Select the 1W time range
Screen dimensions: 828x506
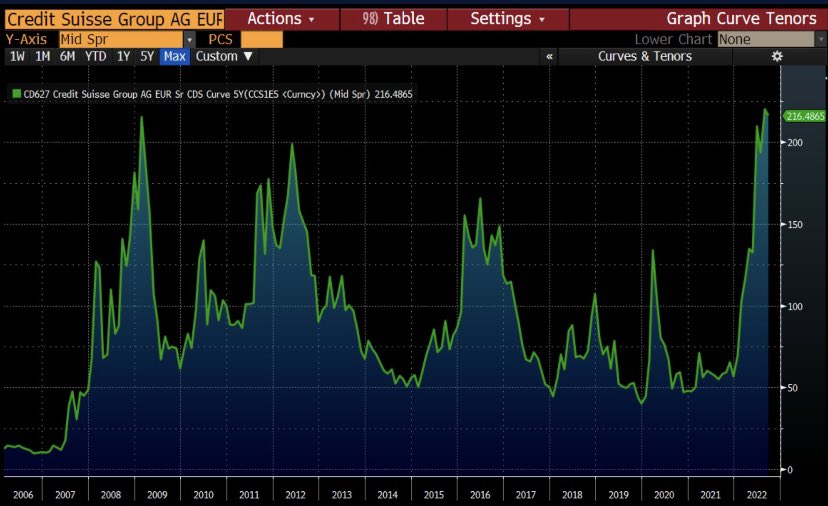point(17,57)
